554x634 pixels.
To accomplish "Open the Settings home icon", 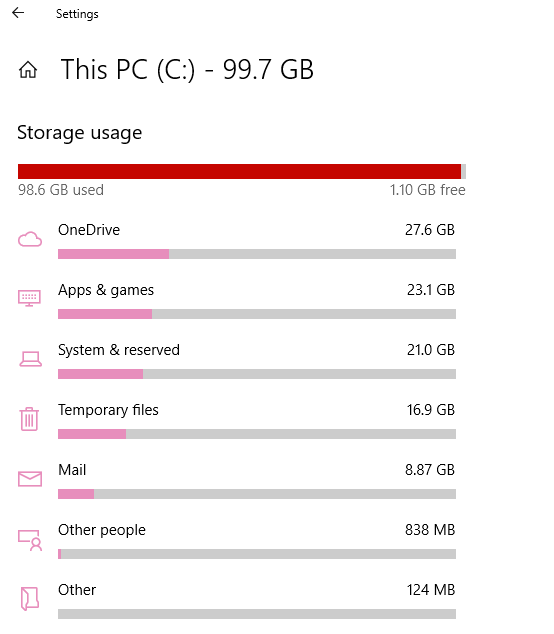I will point(28,70).
